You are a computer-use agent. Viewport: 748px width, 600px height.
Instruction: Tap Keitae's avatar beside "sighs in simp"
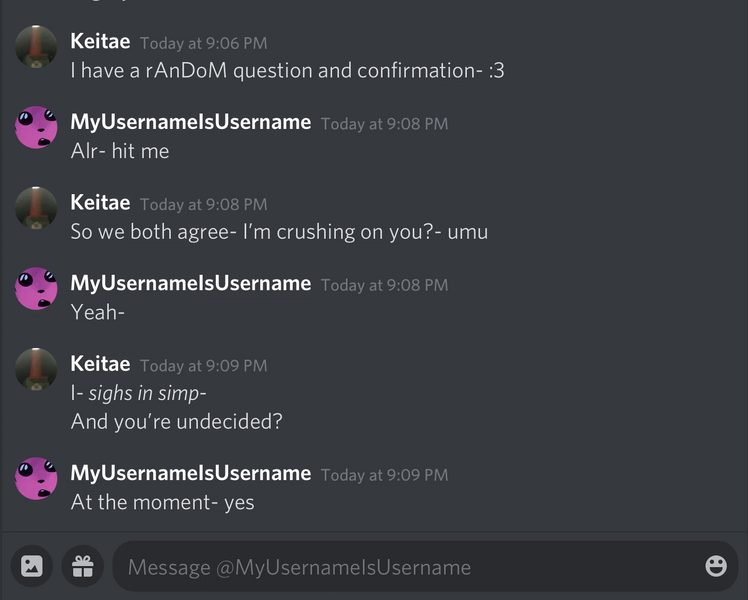36,369
